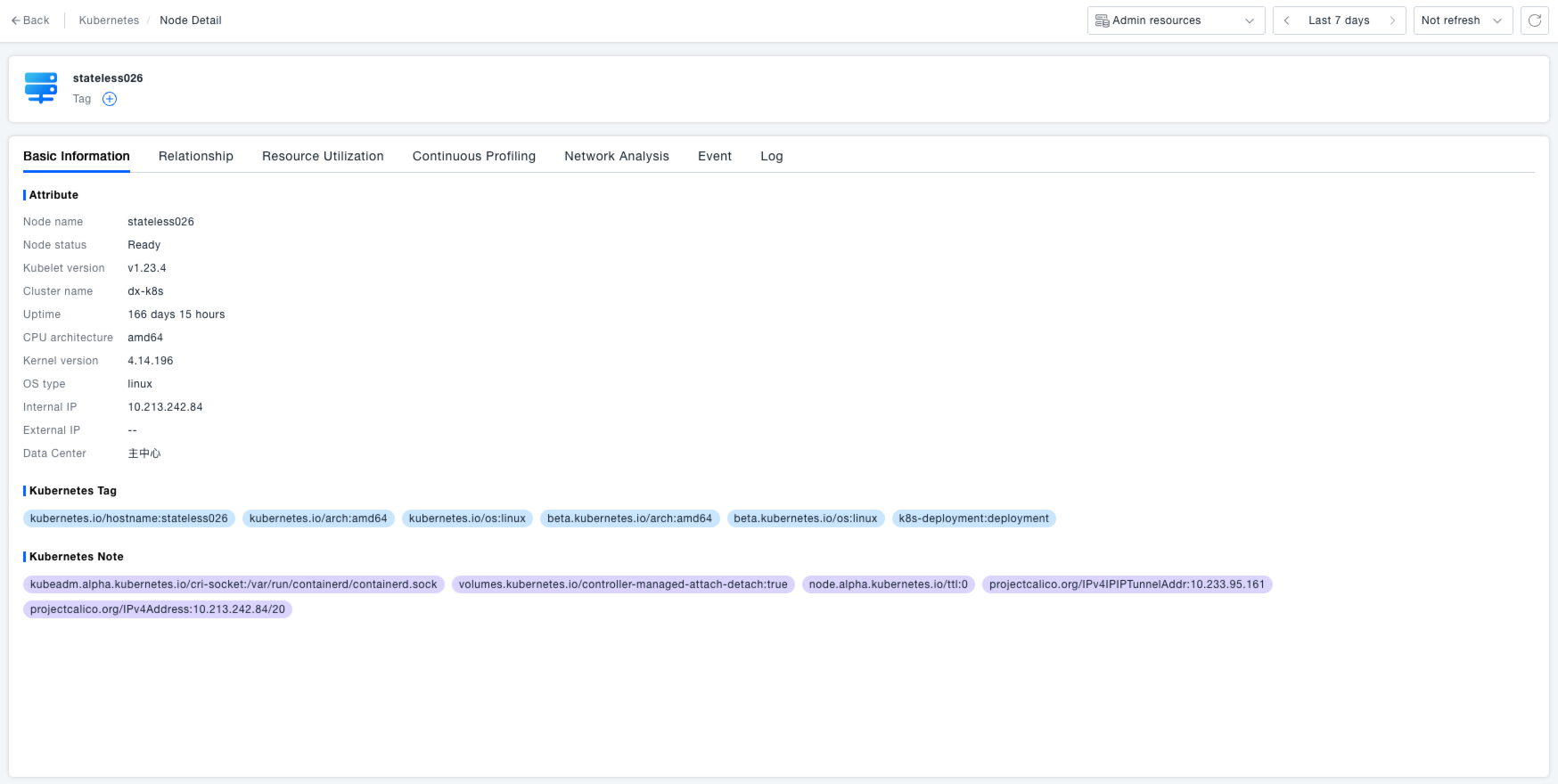Go to previous time range arrow
1558x784 pixels.
[1287, 20]
